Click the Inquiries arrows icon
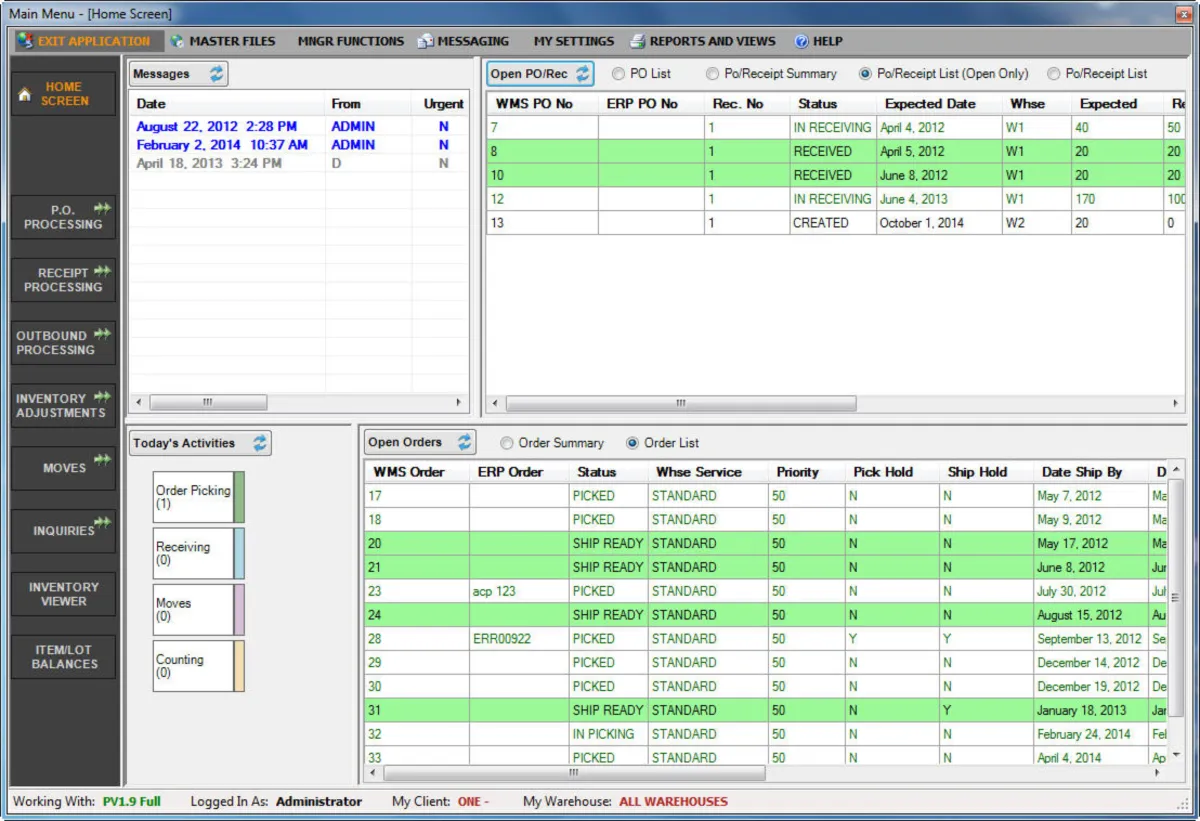 click(x=102, y=522)
